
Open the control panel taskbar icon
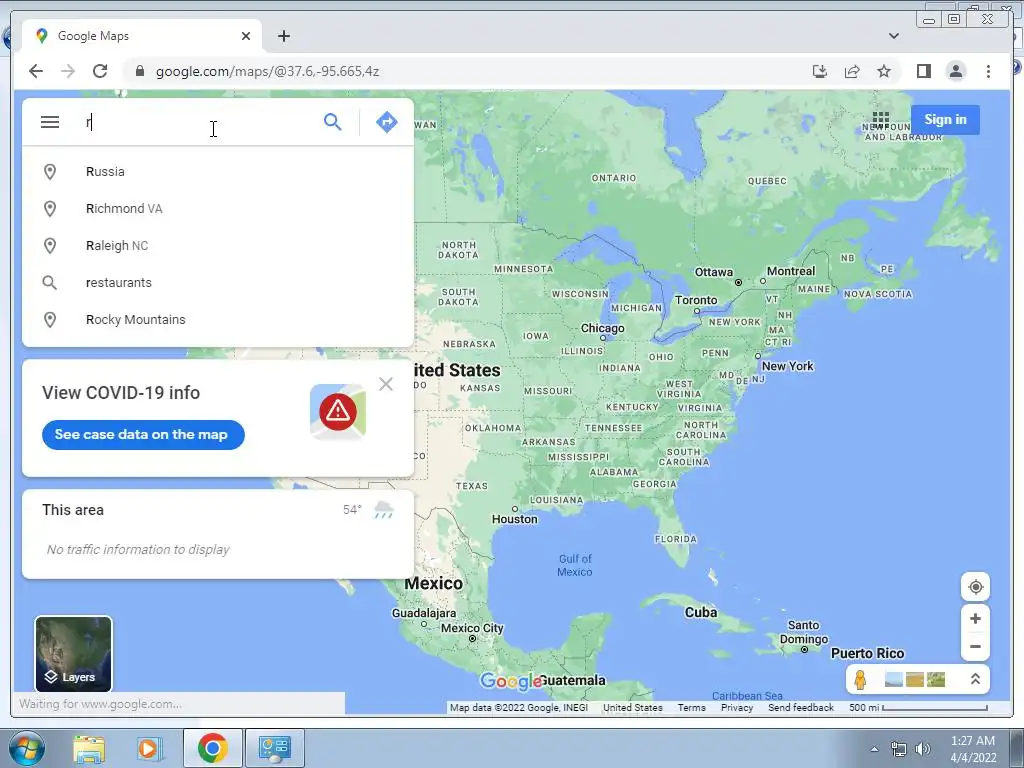pyautogui.click(x=274, y=748)
